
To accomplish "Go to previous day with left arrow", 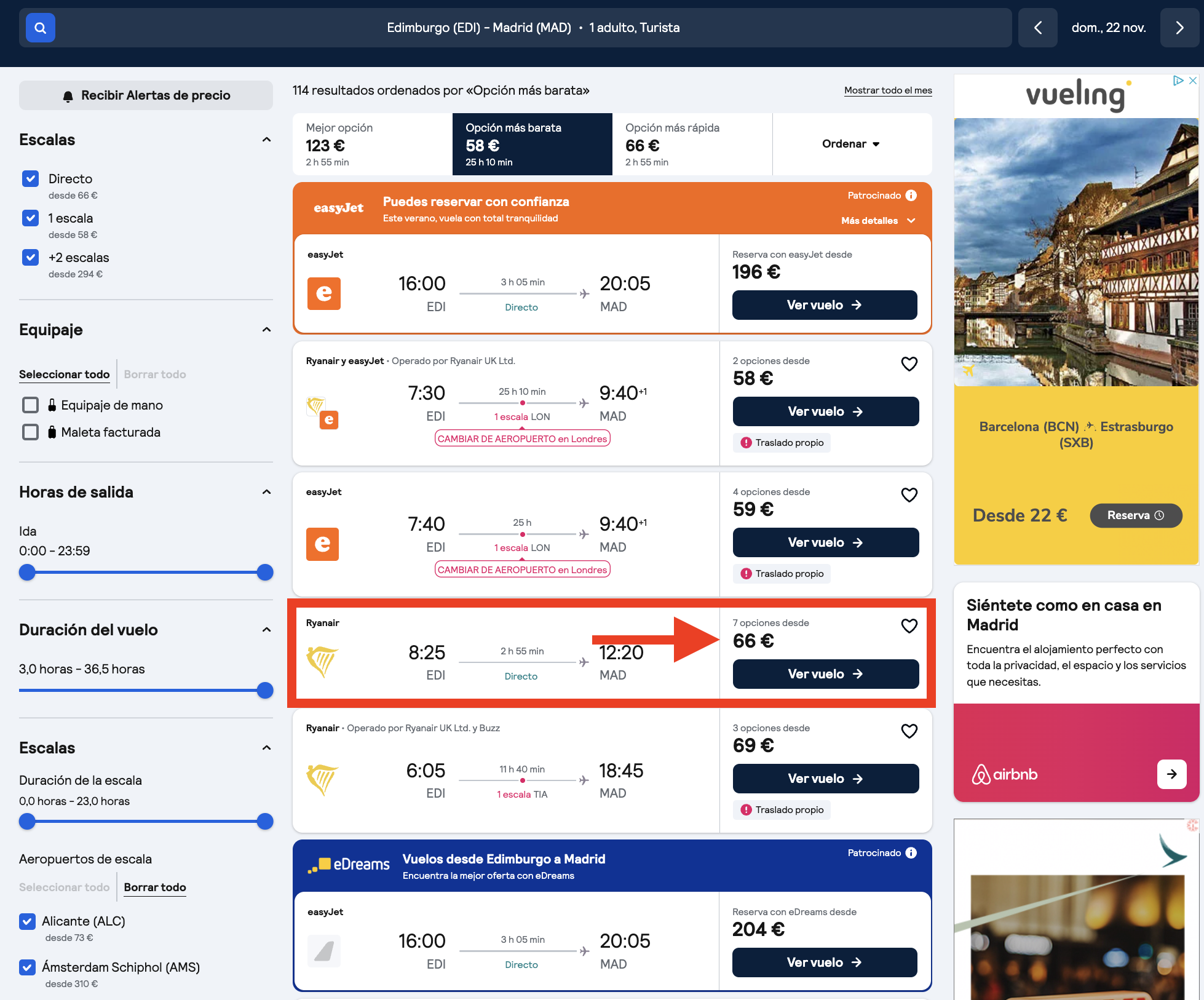I will point(1038,28).
